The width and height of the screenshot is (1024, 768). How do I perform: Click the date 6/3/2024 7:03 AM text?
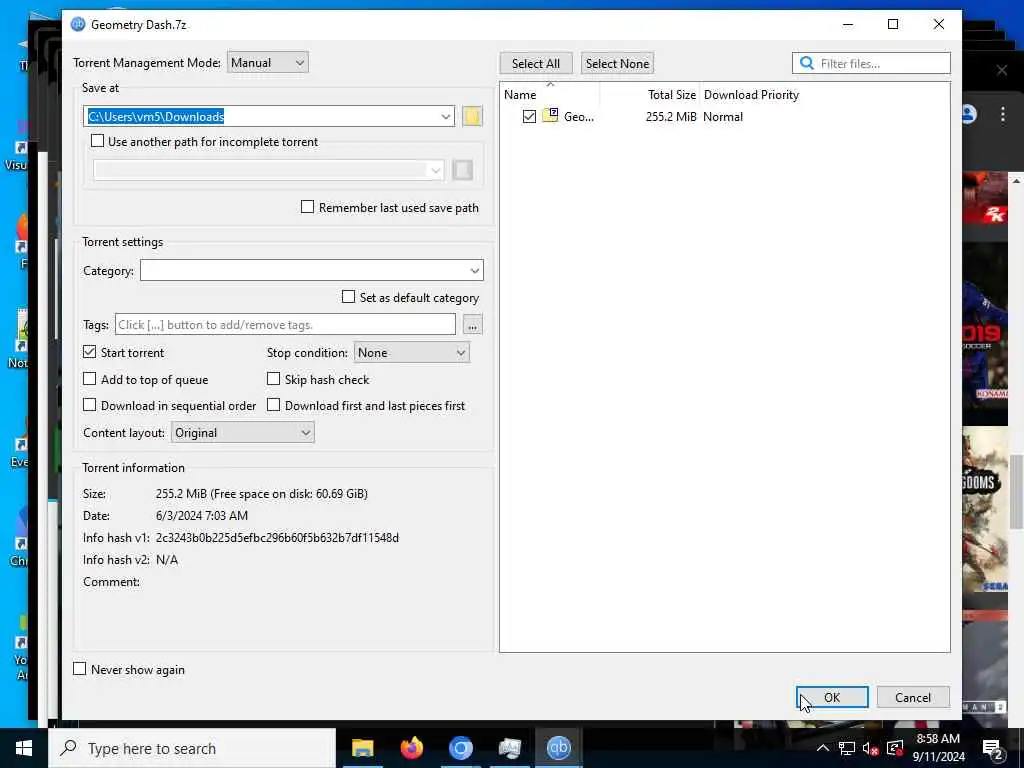[202, 515]
